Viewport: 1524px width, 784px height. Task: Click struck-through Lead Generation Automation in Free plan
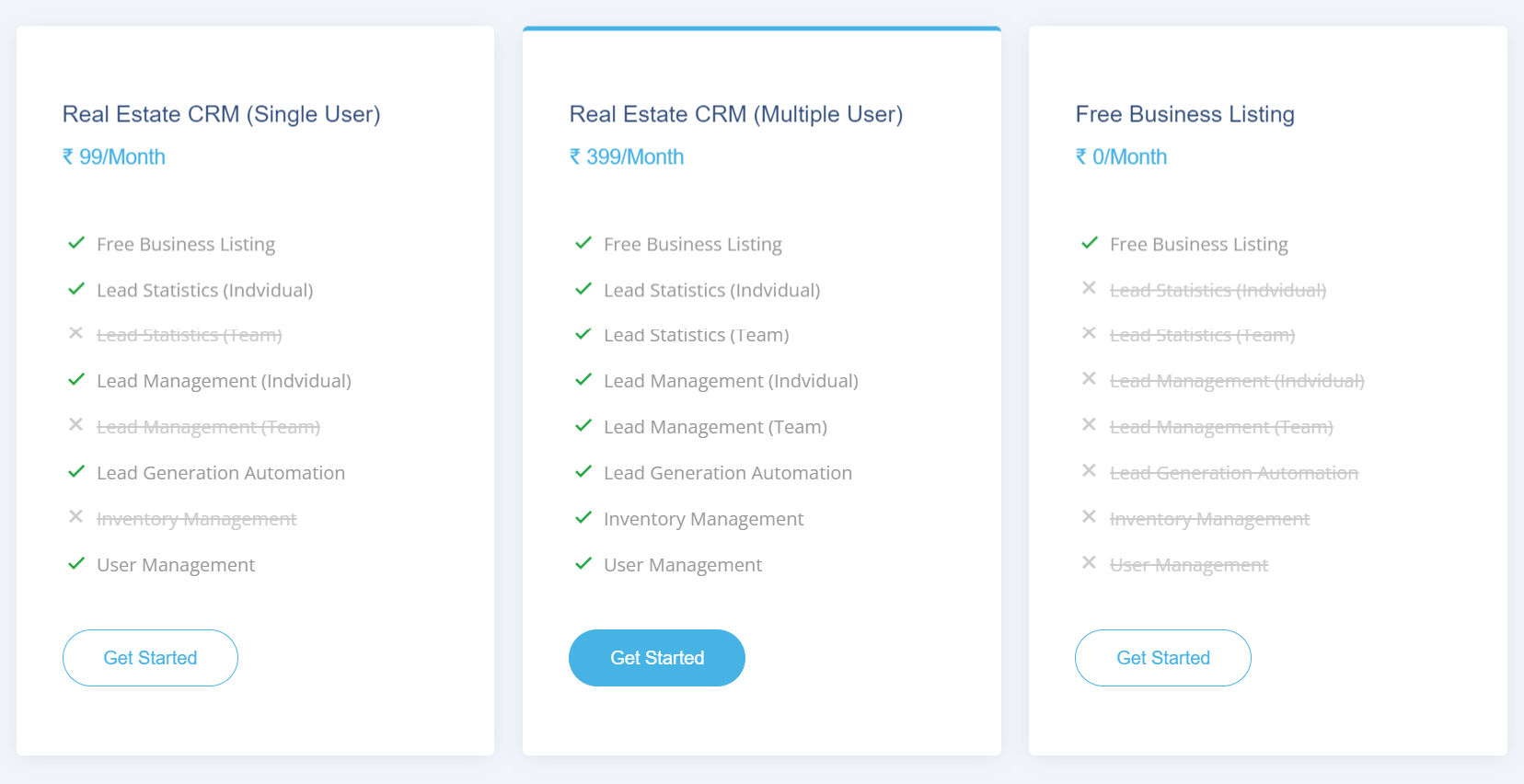pos(1234,473)
